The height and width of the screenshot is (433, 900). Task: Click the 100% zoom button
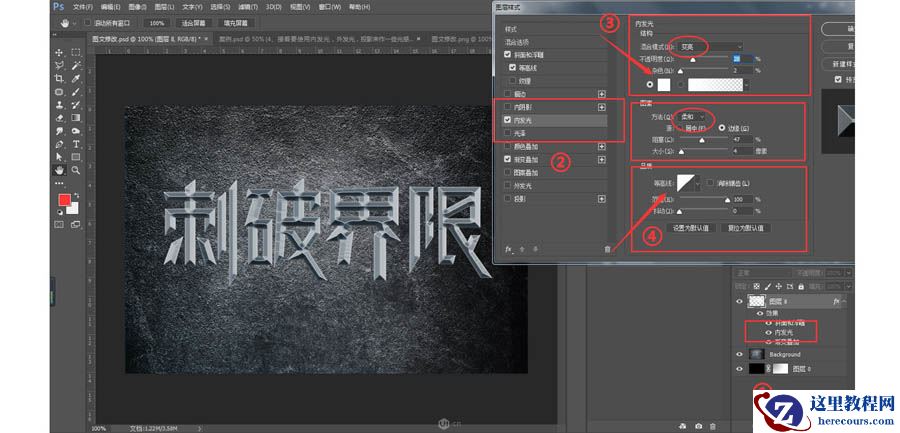click(x=156, y=24)
